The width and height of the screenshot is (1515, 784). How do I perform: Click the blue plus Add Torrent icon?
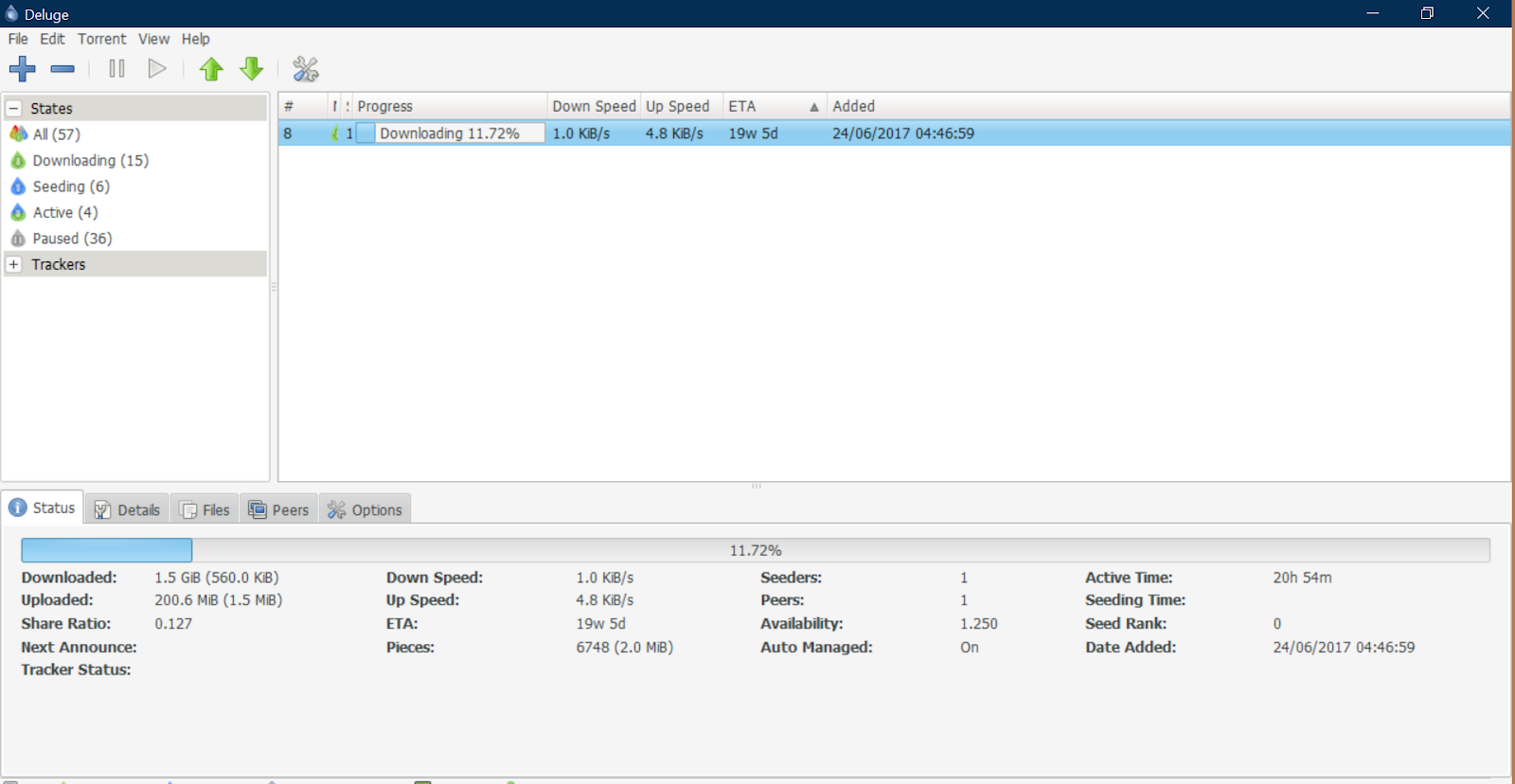(x=23, y=69)
